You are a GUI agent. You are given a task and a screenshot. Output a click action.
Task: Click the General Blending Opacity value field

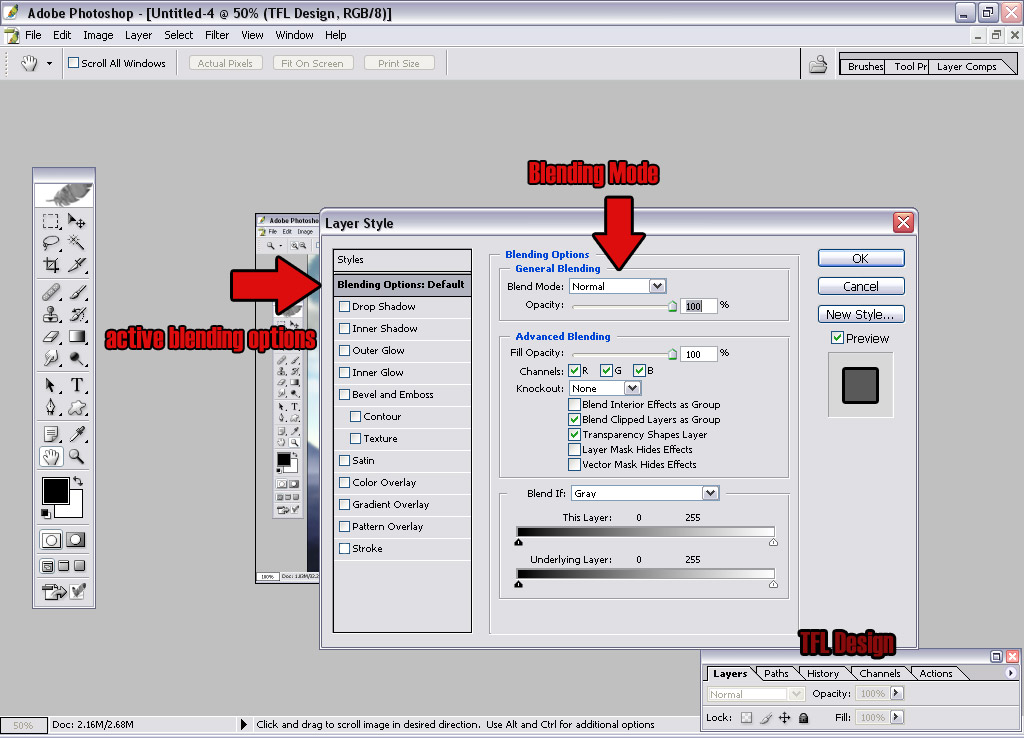pyautogui.click(x=698, y=306)
